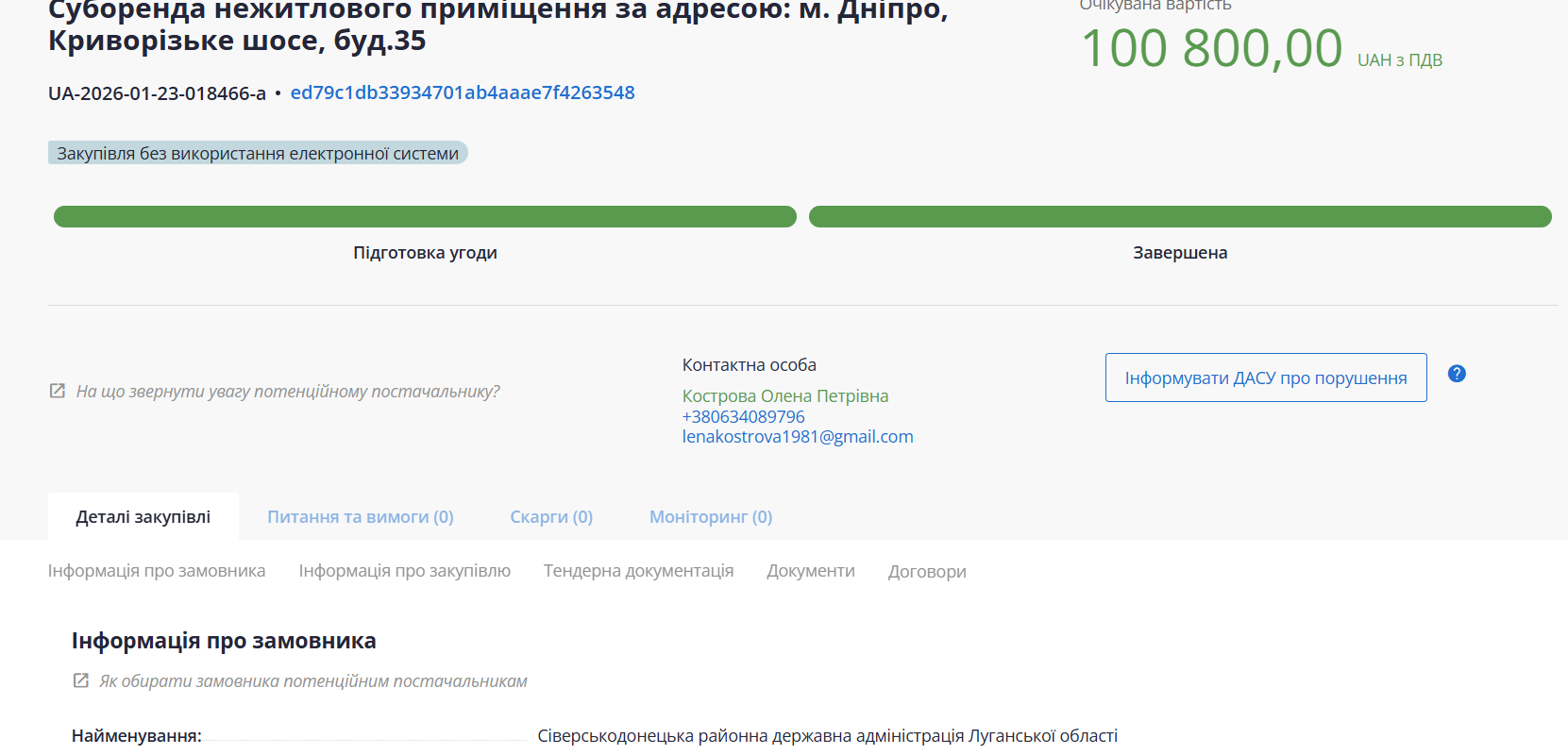The height and width of the screenshot is (755, 1568).
Task: Jump to 'Інформація про замовника' section link
Action: pyautogui.click(x=157, y=571)
